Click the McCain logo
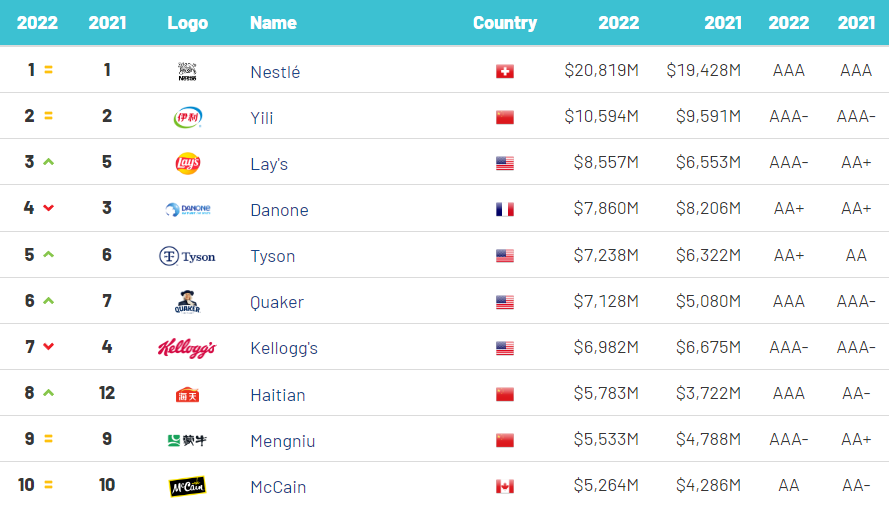The height and width of the screenshot is (507, 890). (x=187, y=487)
